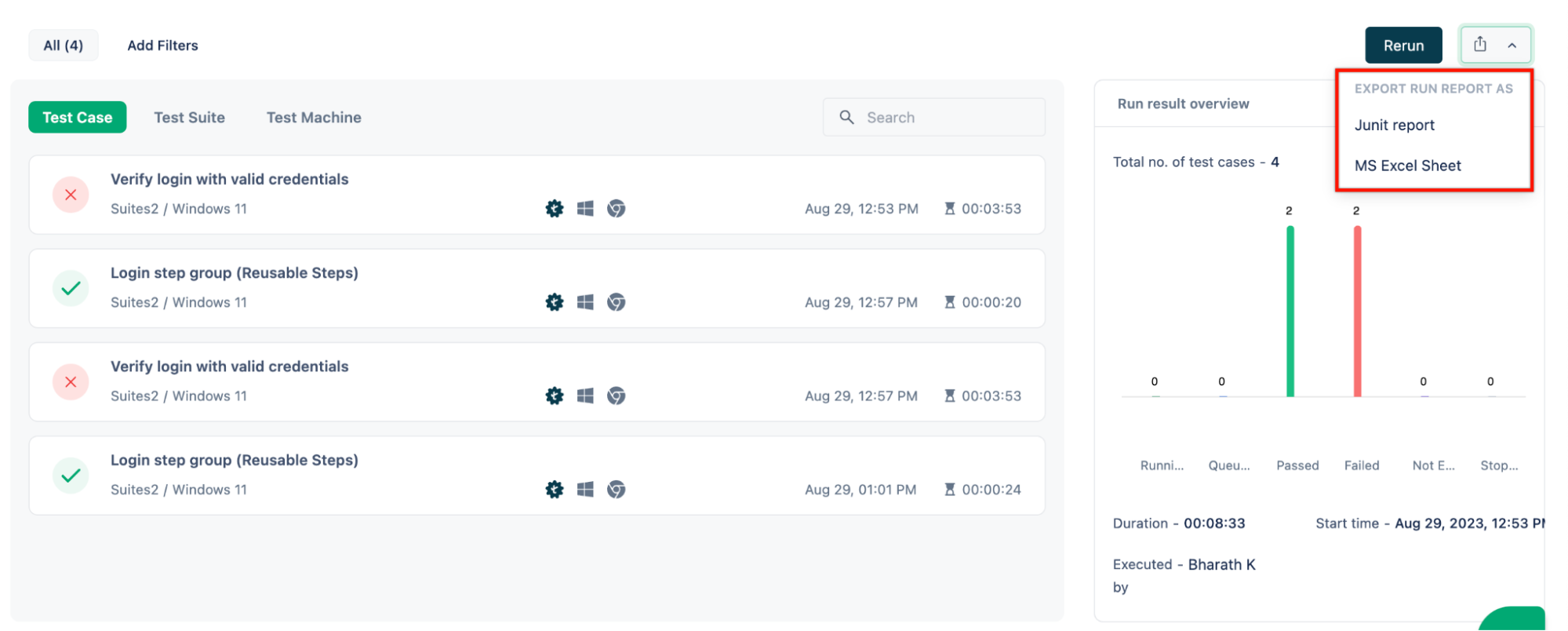Click the Duration value '00:08:33'

(x=1214, y=523)
